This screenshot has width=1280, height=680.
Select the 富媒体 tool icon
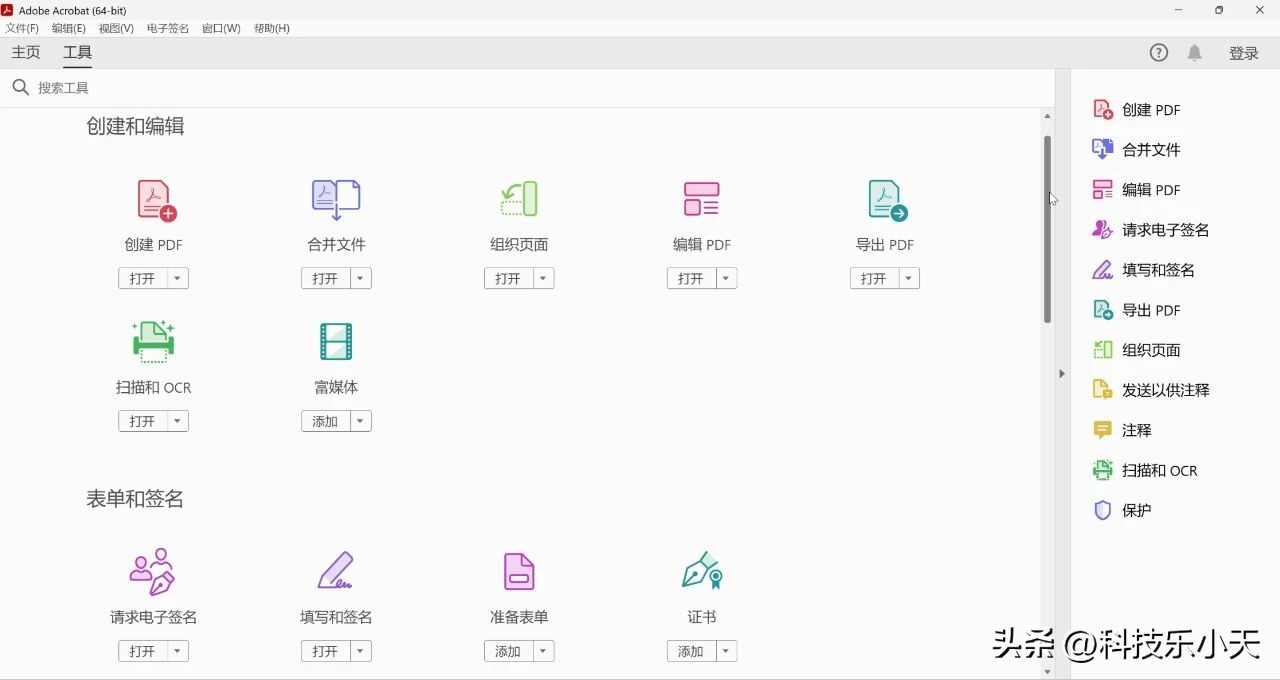tap(336, 342)
